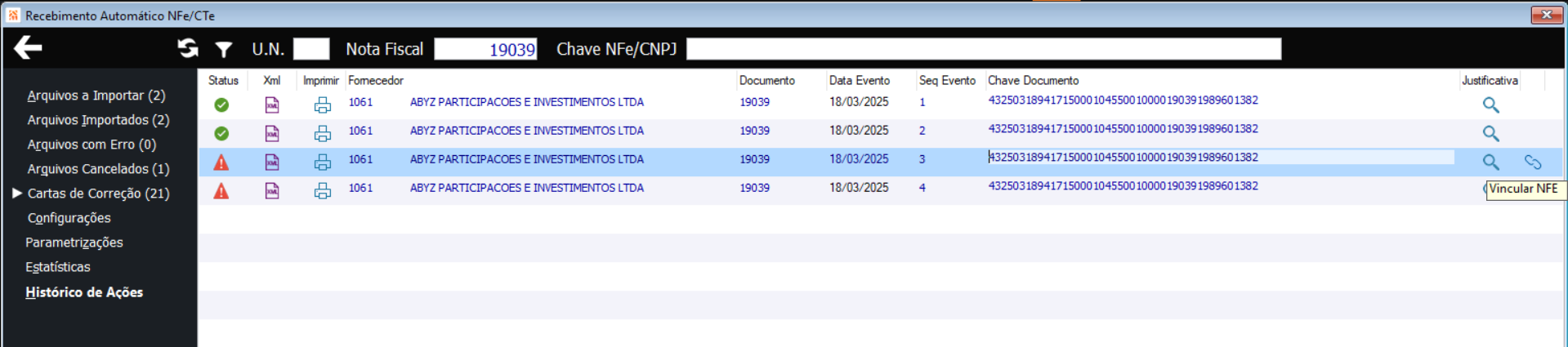Select supplier name in Seq Evento 1 row
This screenshot has width=1568, height=347.
(527, 102)
